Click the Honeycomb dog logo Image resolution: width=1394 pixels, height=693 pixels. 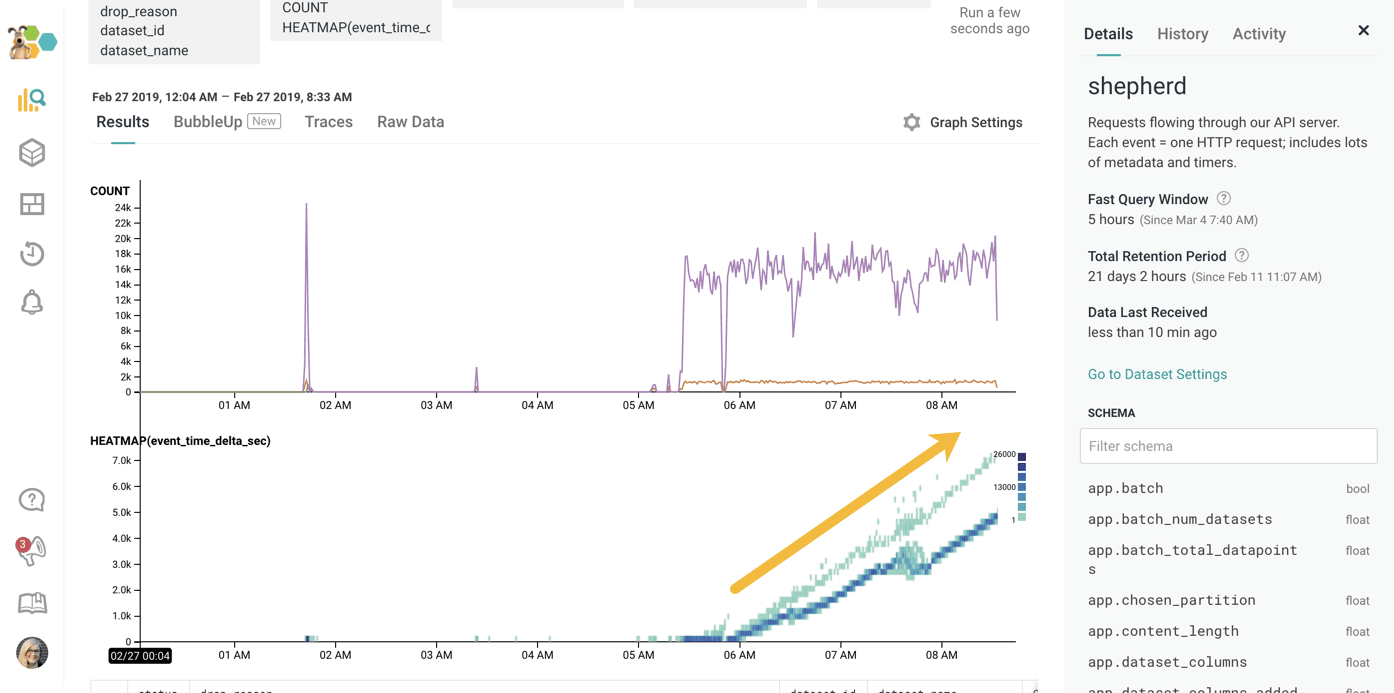[32, 42]
